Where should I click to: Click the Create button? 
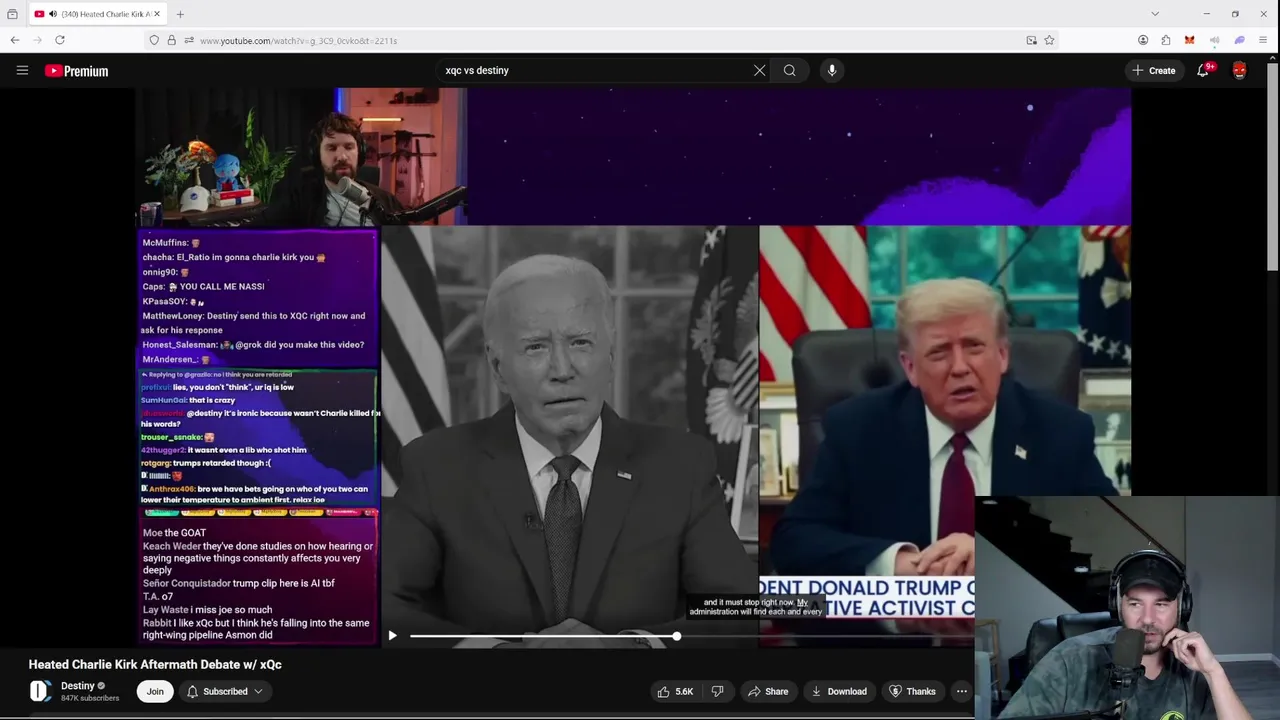pyautogui.click(x=1154, y=70)
